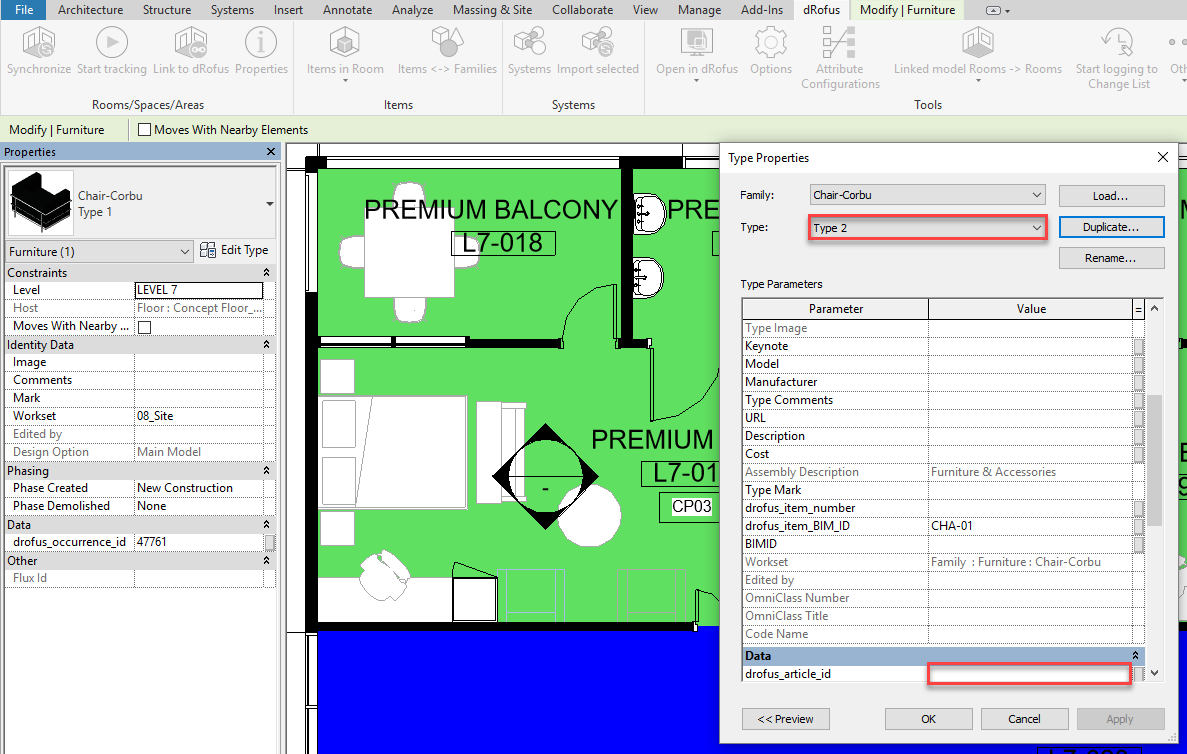Viewport: 1187px width, 754px height.
Task: Open the Collaborate ribbon tab
Action: [x=583, y=10]
